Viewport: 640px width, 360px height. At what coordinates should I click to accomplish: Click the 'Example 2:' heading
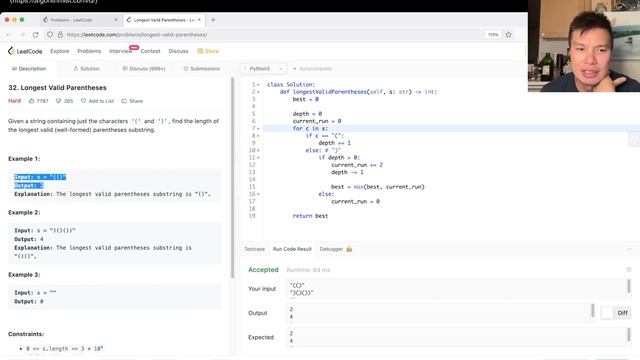point(24,213)
